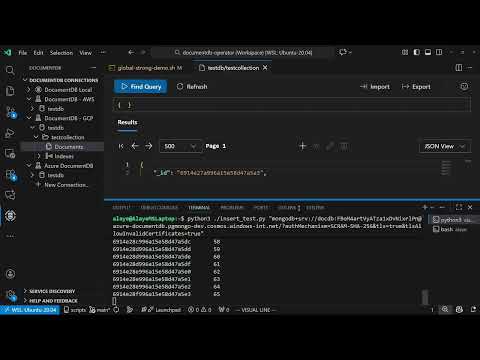Click the Import button
480x360 pixels.
click(x=375, y=87)
